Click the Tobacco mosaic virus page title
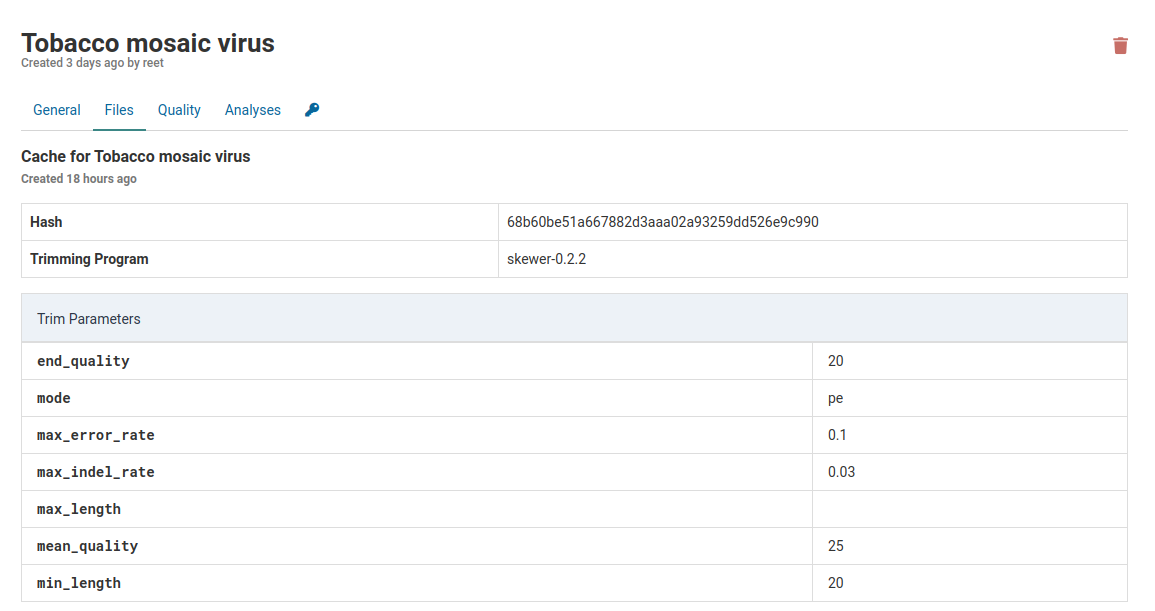 tap(148, 43)
